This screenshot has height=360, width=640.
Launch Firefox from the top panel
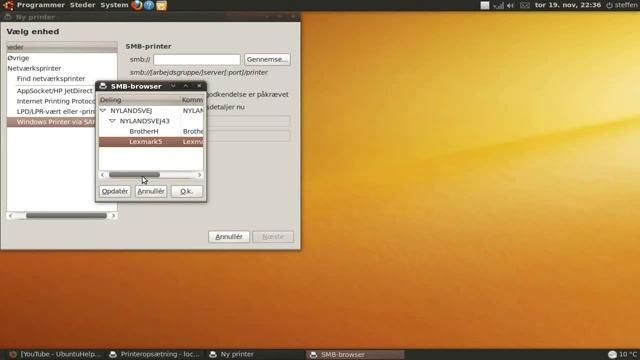click(137, 5)
